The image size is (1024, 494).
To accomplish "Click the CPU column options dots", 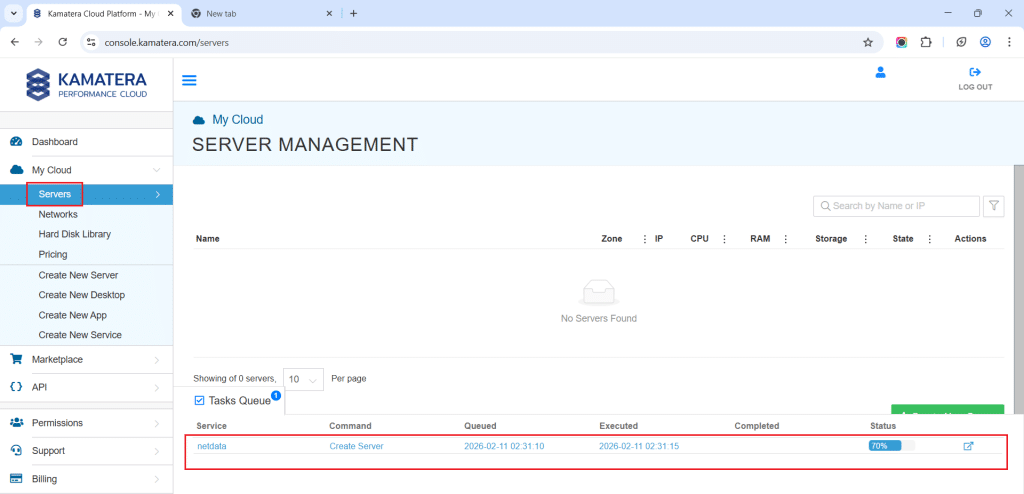I will pos(724,239).
